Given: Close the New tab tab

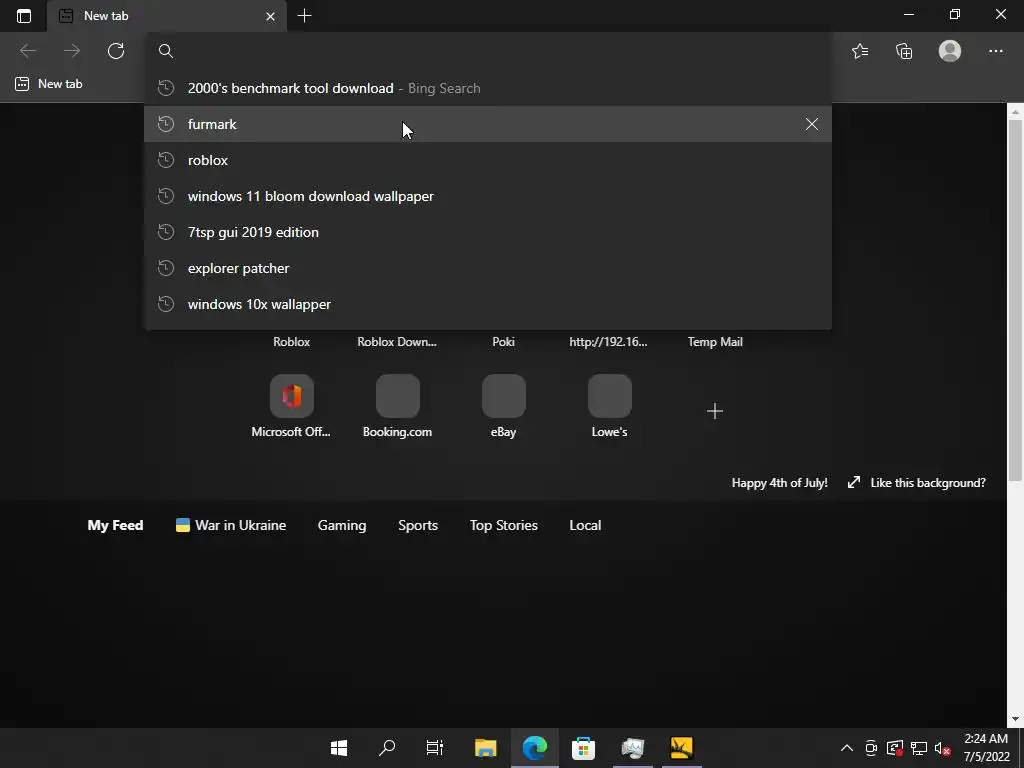Looking at the screenshot, I should [270, 16].
